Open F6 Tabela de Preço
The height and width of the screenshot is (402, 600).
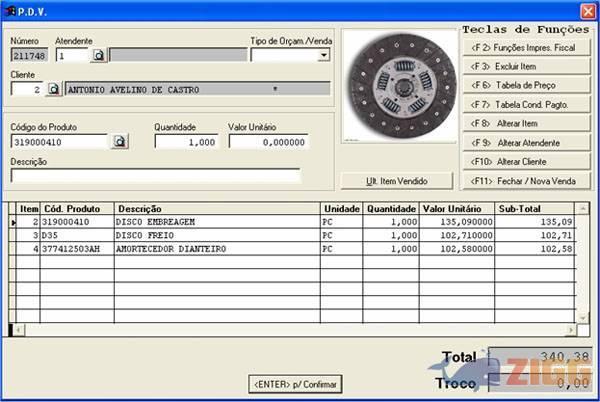(525, 85)
